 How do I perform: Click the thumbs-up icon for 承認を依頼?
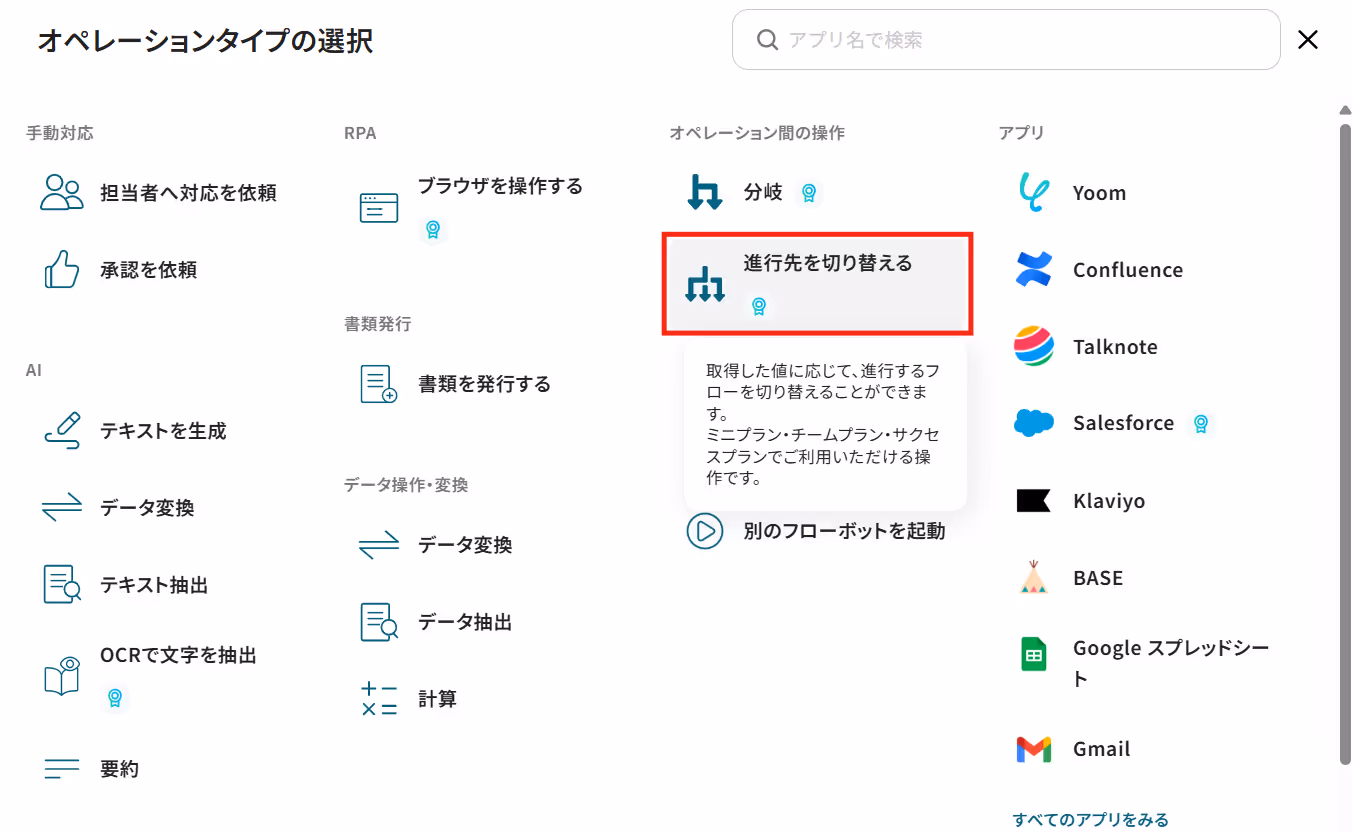(x=62, y=269)
